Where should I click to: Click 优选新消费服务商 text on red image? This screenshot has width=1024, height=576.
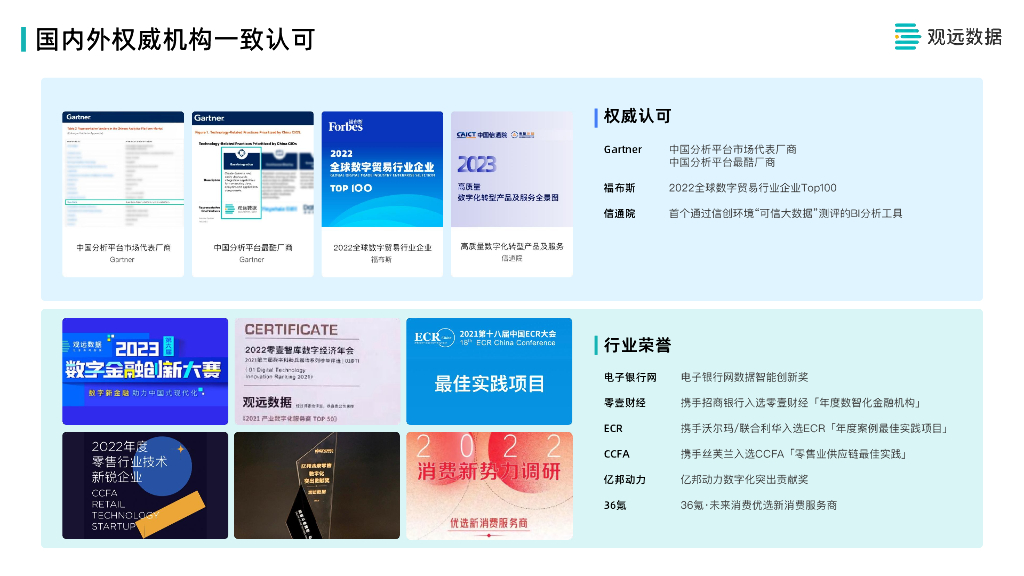coord(489,523)
